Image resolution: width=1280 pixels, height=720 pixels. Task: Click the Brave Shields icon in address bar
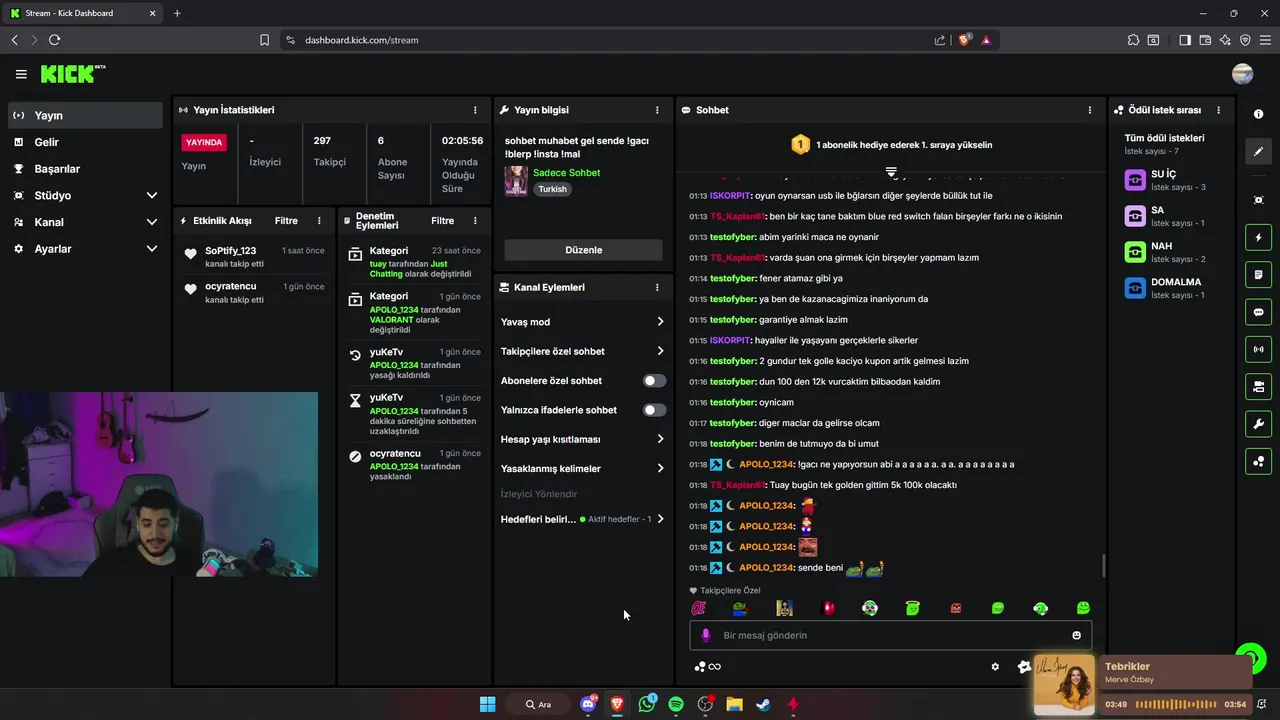coord(965,40)
